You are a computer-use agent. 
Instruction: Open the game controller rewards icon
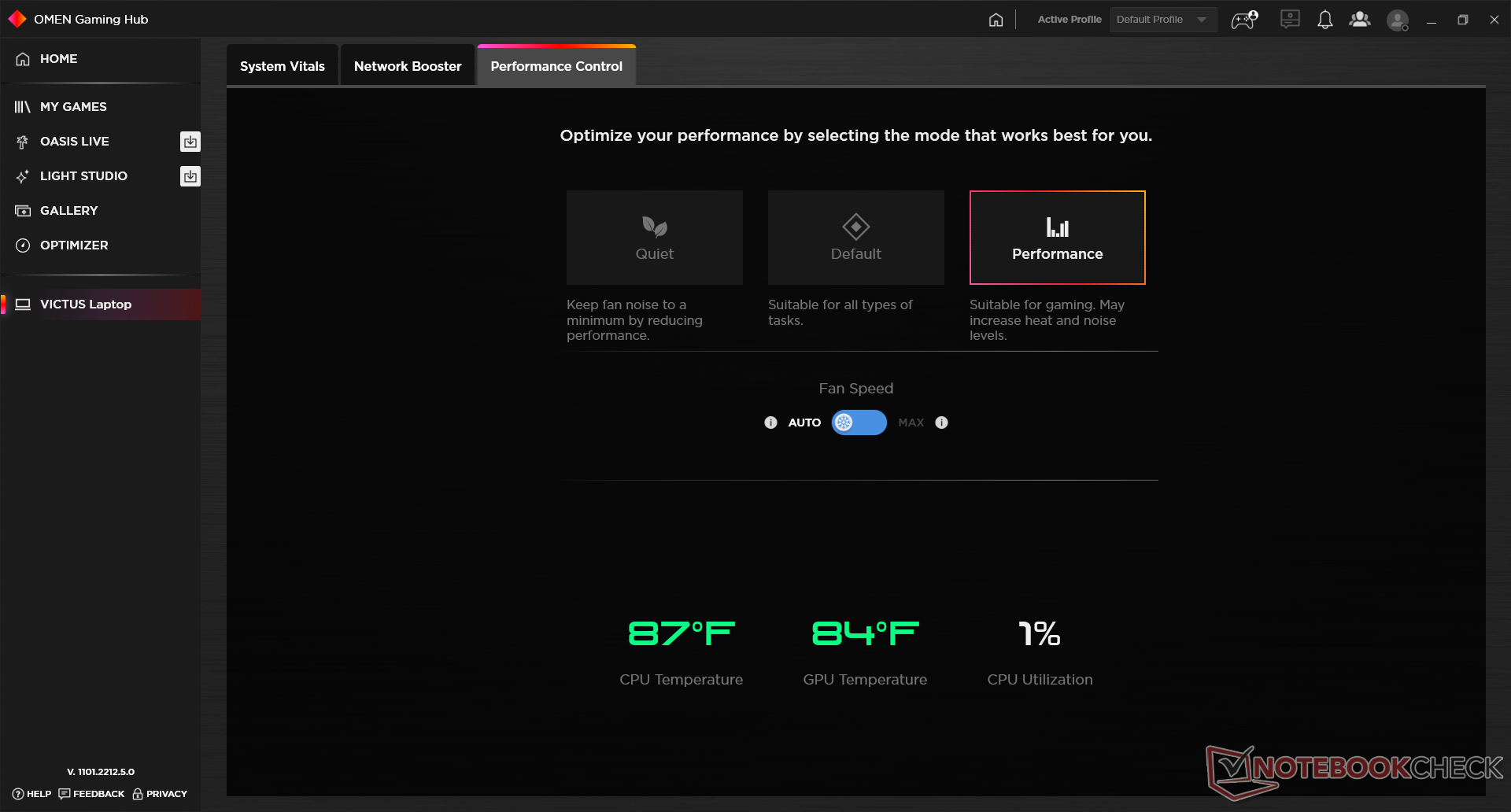click(1244, 20)
